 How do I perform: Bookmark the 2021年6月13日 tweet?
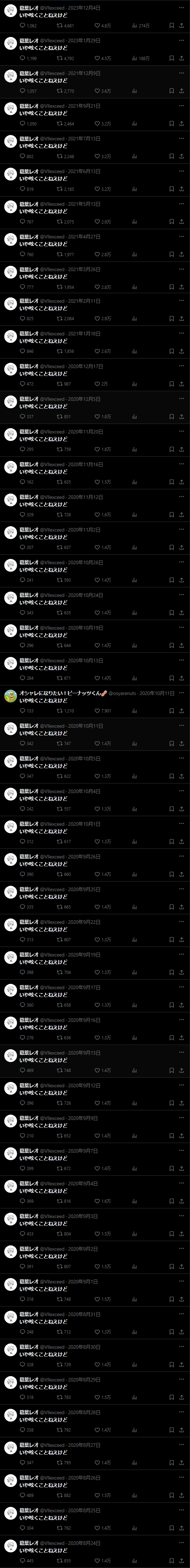pyautogui.click(x=171, y=189)
